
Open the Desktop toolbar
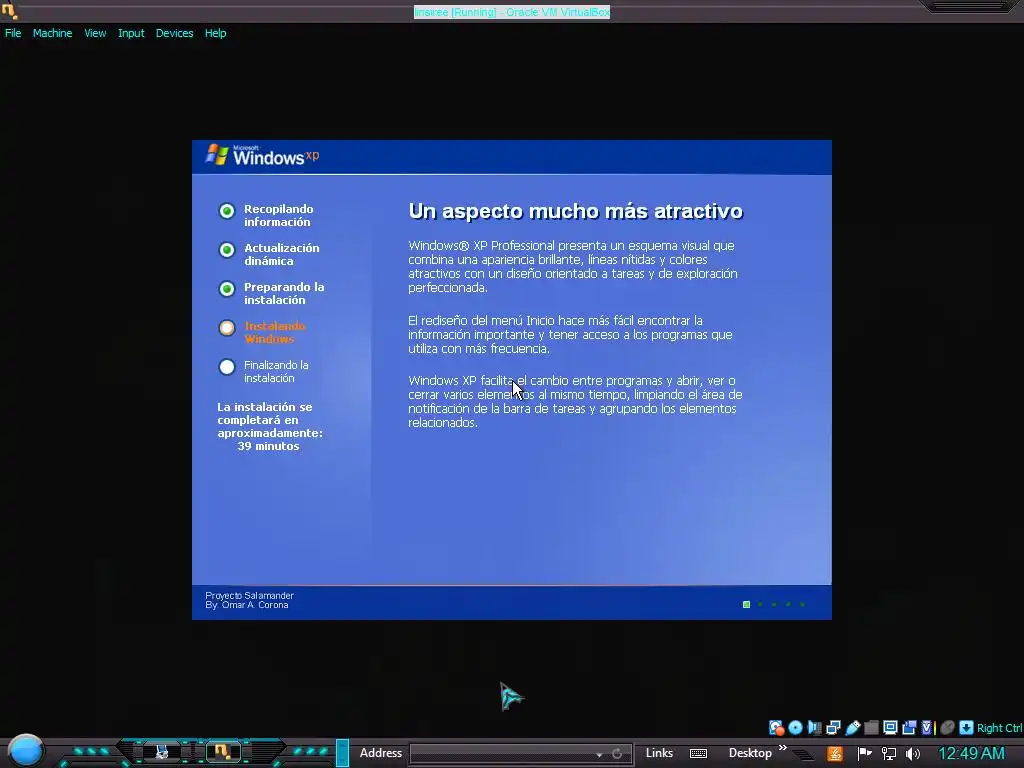click(750, 753)
